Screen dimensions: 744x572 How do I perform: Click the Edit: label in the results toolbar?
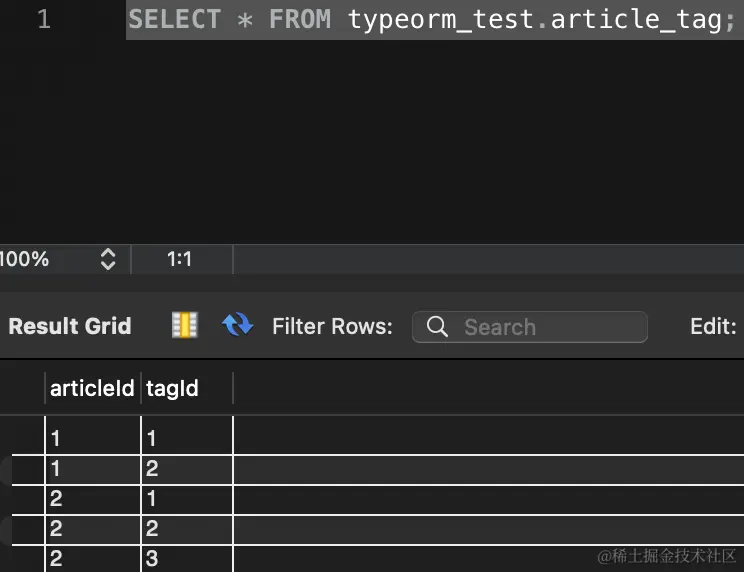tap(713, 326)
